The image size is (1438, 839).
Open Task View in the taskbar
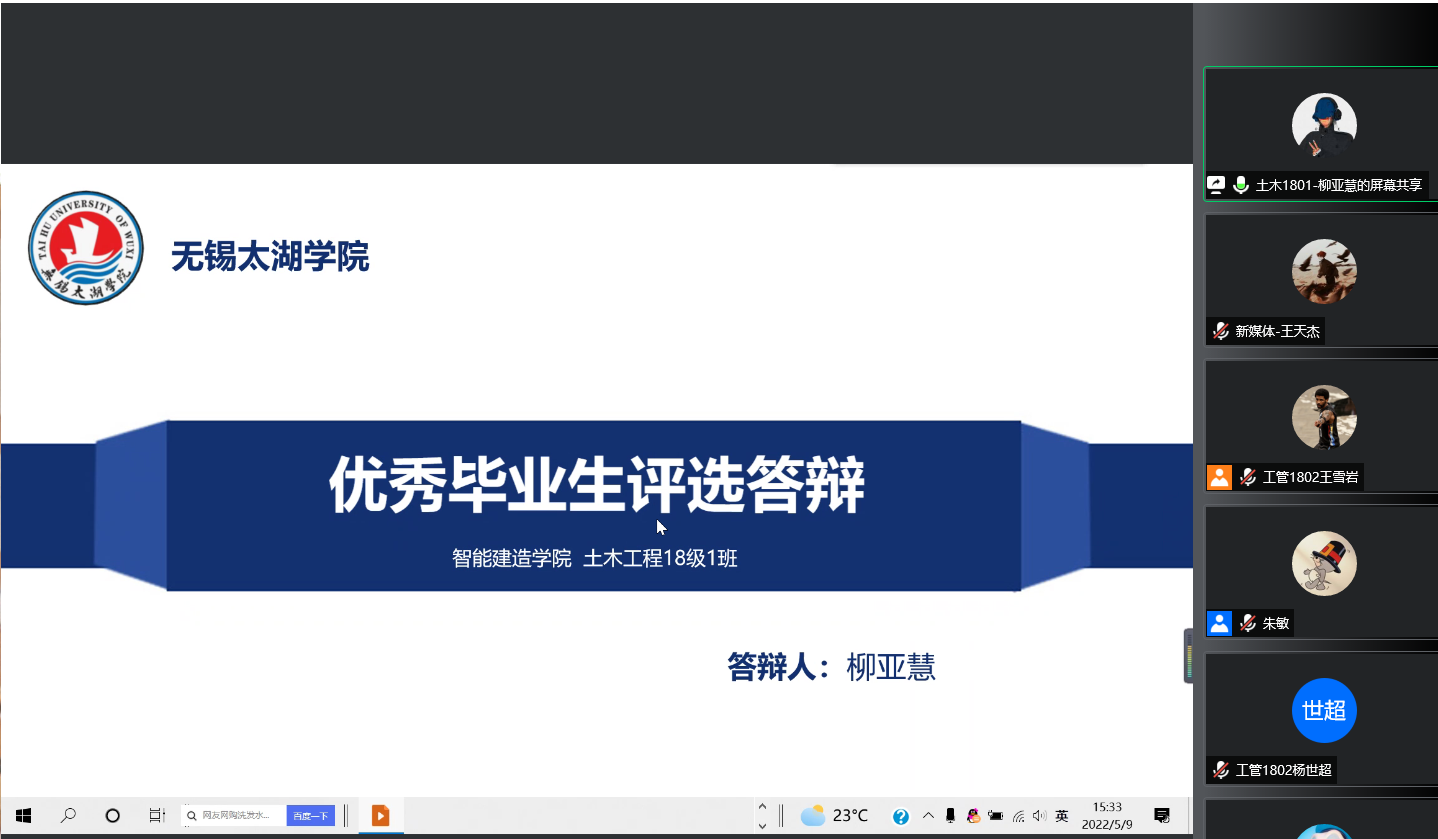[x=156, y=815]
